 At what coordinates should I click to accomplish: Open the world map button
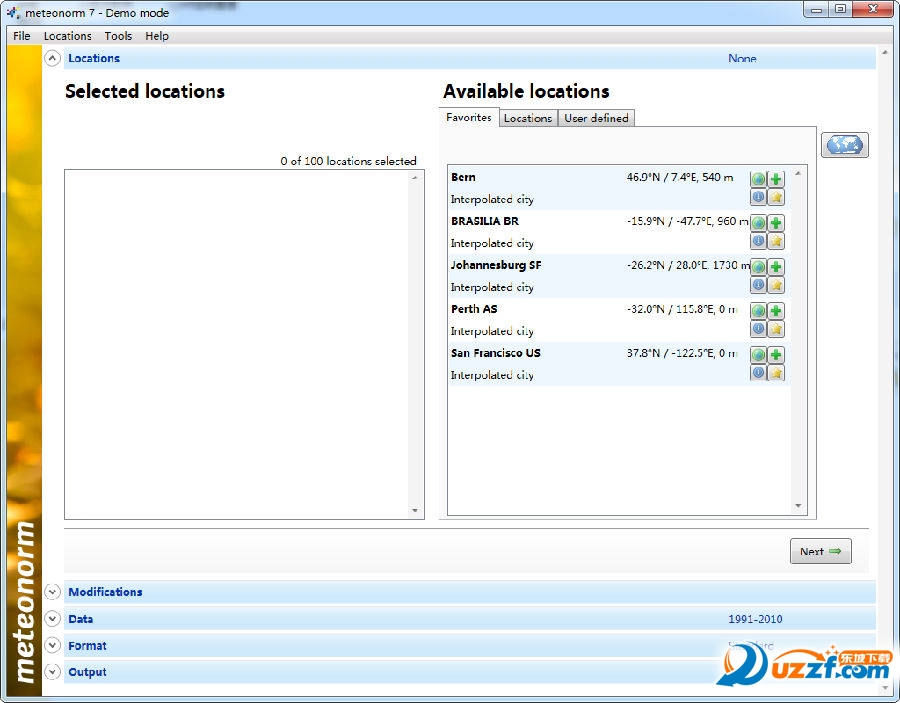pos(844,145)
